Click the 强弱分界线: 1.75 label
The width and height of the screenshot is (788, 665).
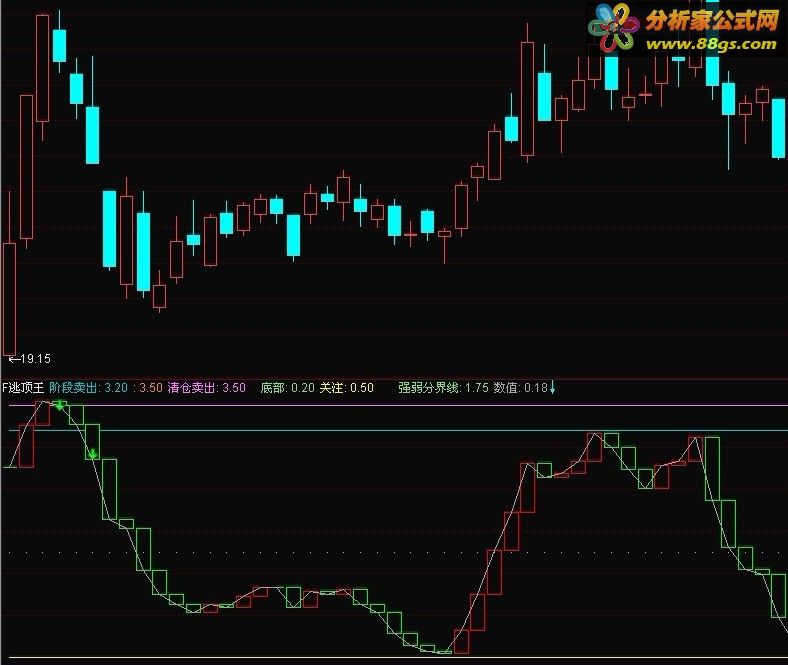[443, 388]
